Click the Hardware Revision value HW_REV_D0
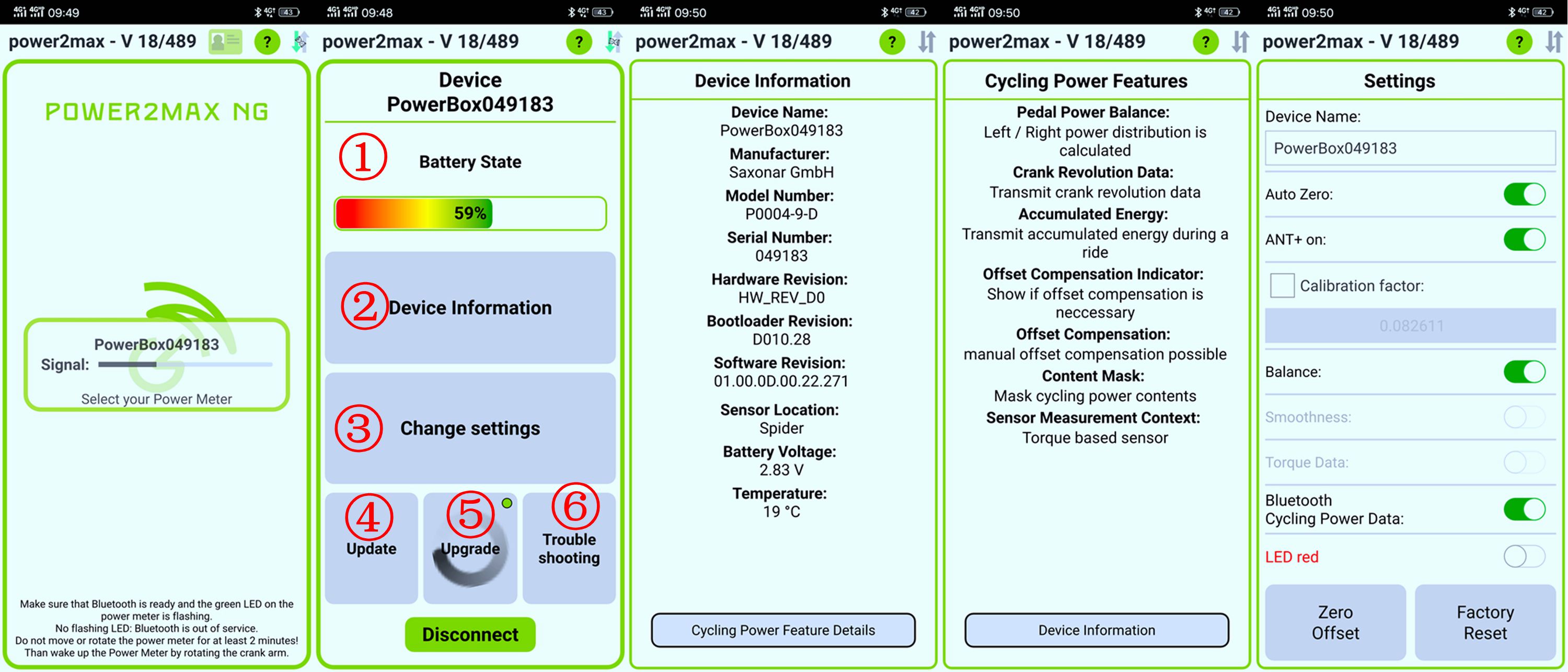Image resolution: width=1568 pixels, height=672 pixels. [781, 298]
